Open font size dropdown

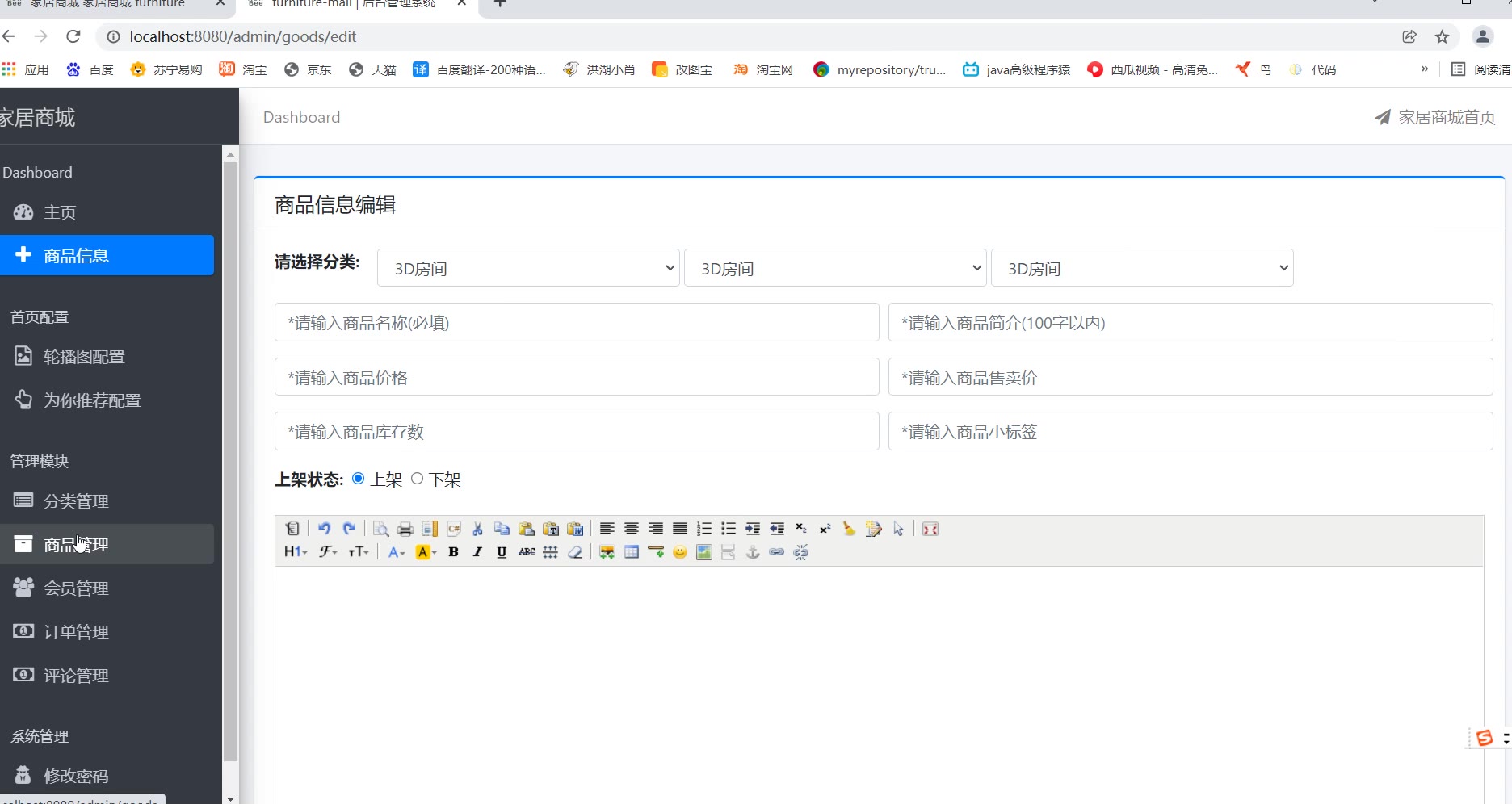(359, 552)
